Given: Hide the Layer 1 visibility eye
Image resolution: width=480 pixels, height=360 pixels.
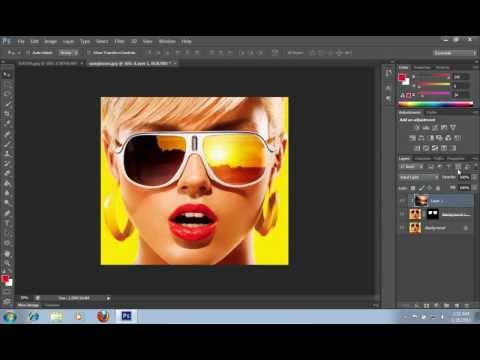Looking at the screenshot, I should coord(402,201).
